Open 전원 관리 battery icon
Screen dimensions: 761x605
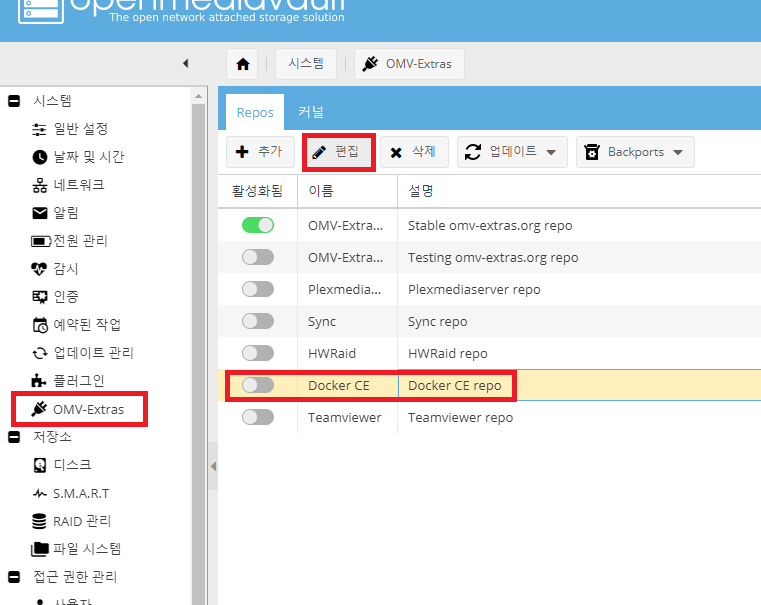coord(41,241)
